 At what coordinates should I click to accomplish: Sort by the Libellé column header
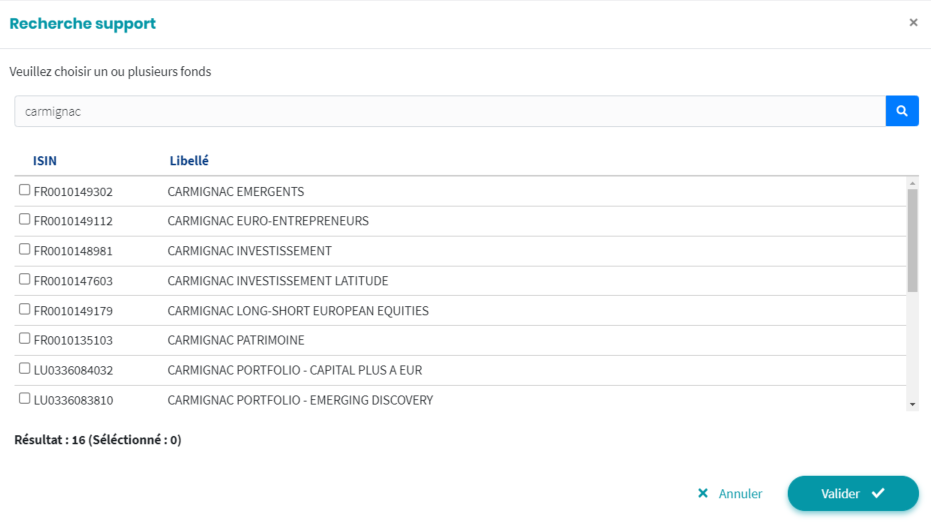(x=189, y=161)
